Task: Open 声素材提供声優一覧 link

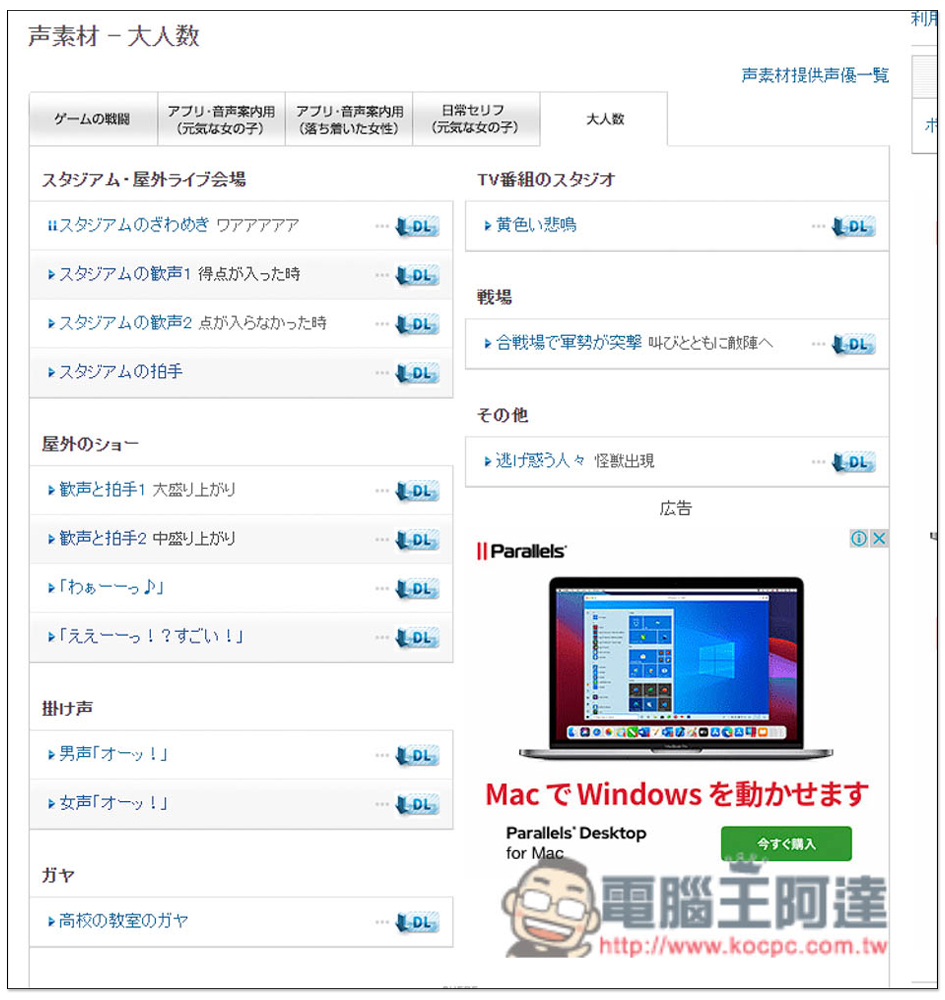Action: [x=814, y=75]
